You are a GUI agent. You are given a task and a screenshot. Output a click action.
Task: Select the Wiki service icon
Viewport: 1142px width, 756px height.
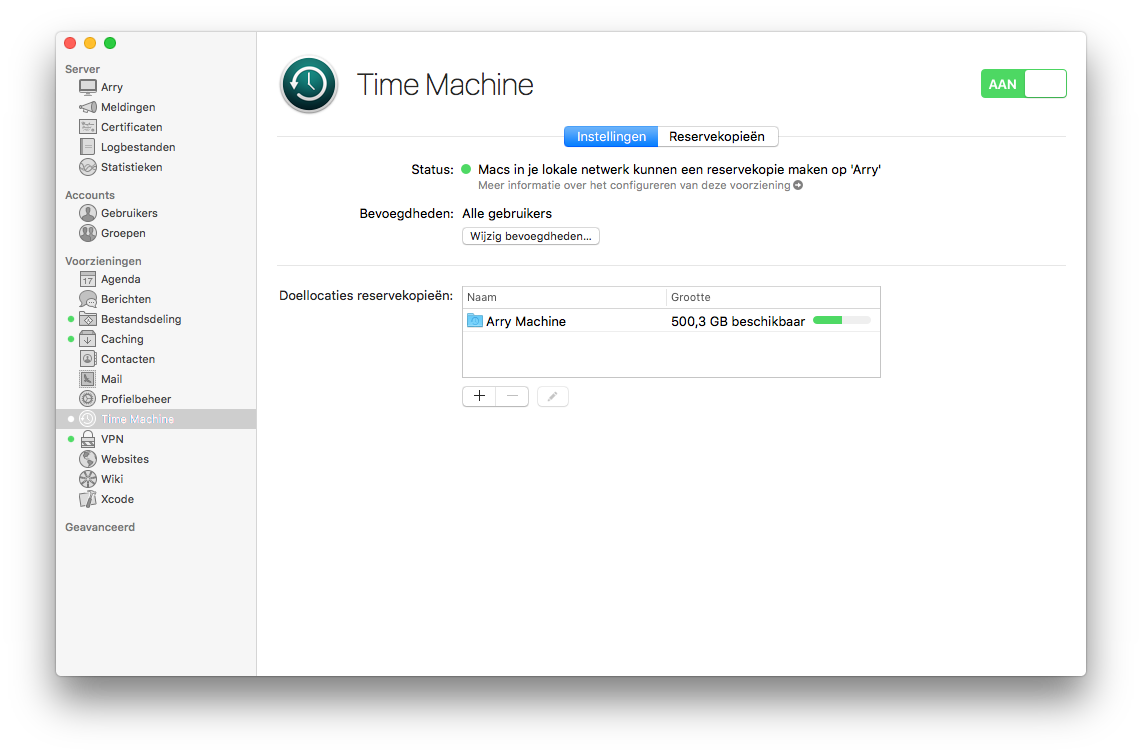88,479
